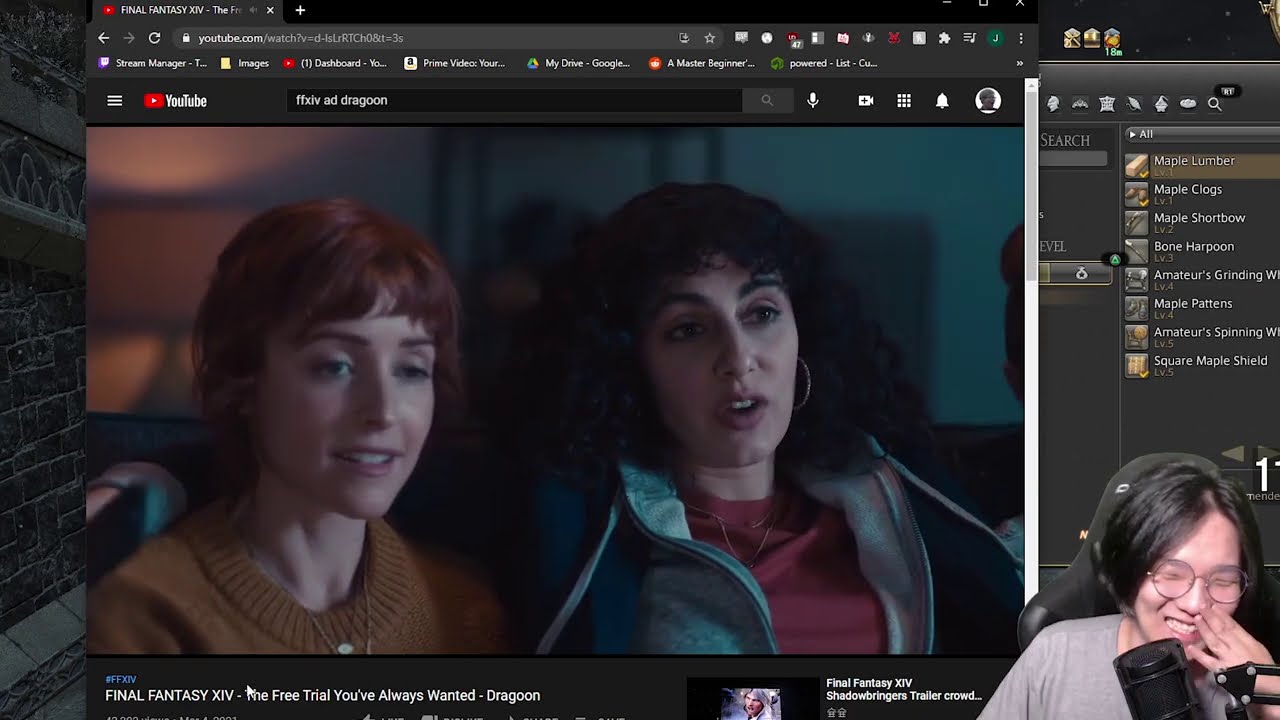1280x720 pixels.
Task: Click the crafting log search field
Action: pos(1073,159)
